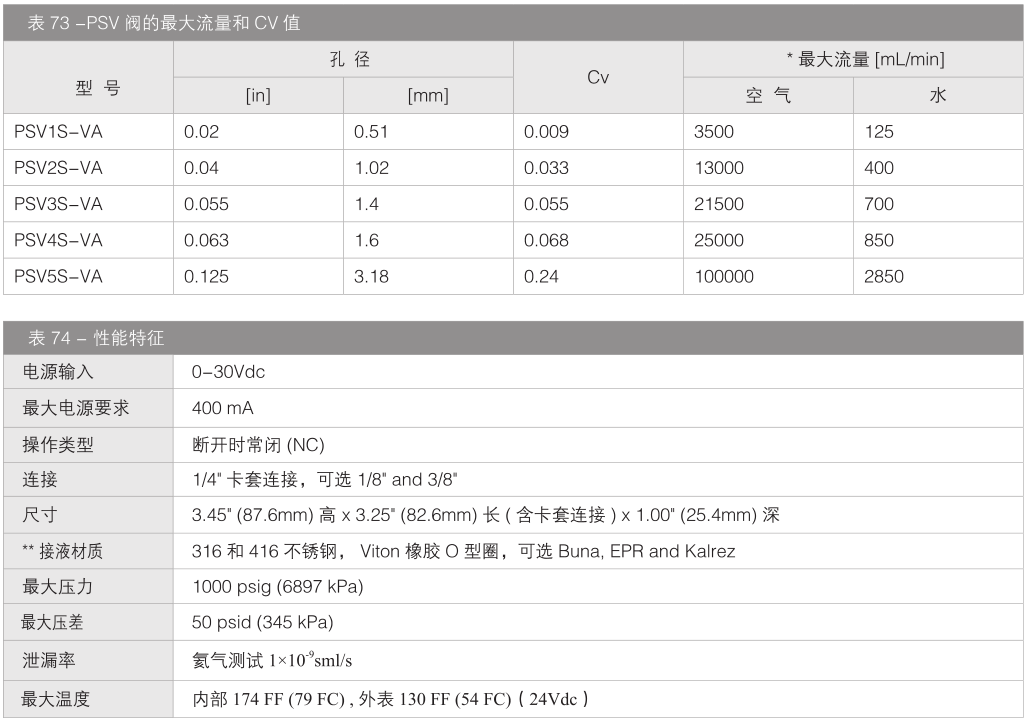Click air flow value '100000'
This screenshot has width=1028, height=726.
coord(724,276)
